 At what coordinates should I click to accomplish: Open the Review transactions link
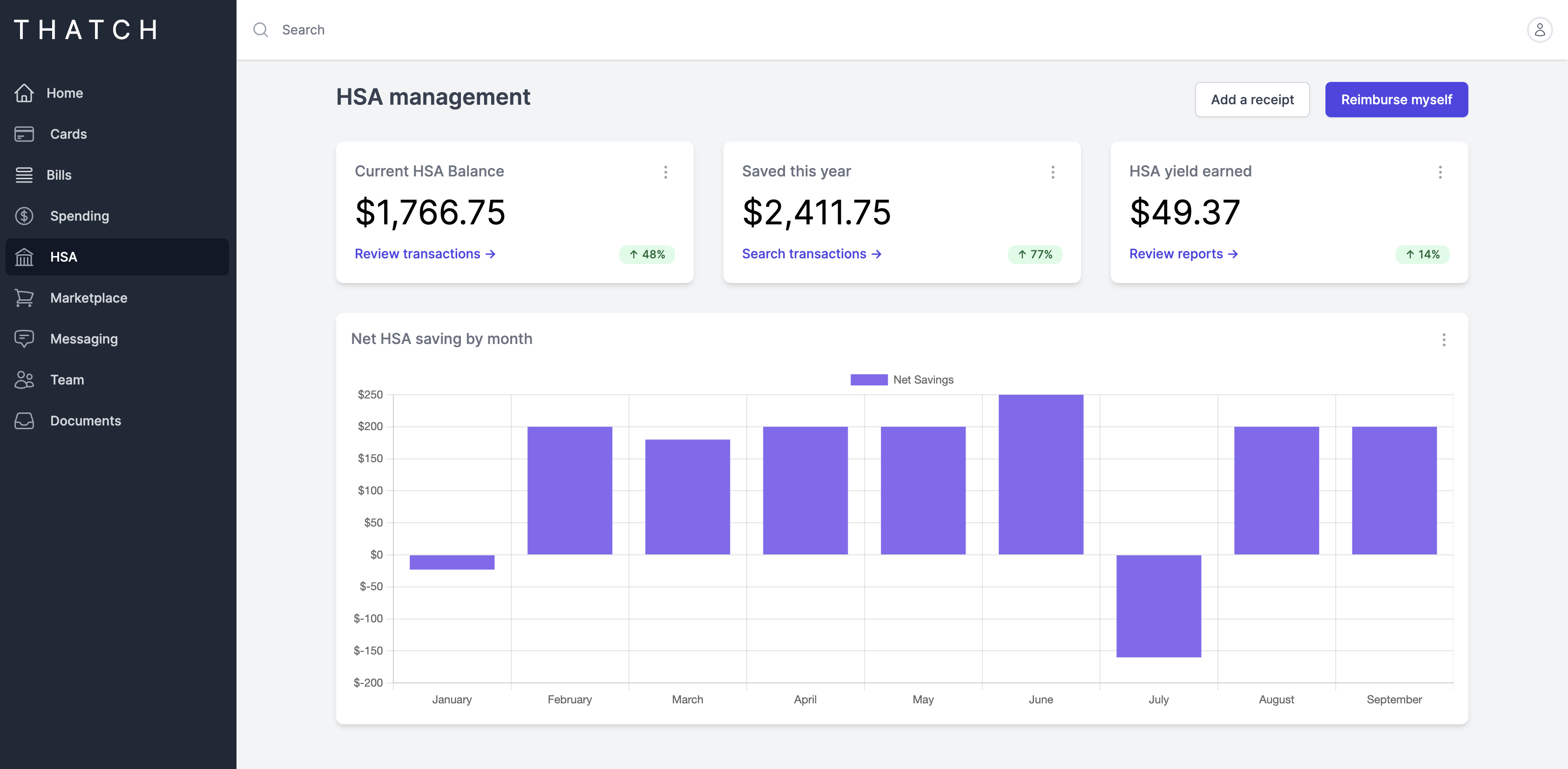coord(425,254)
